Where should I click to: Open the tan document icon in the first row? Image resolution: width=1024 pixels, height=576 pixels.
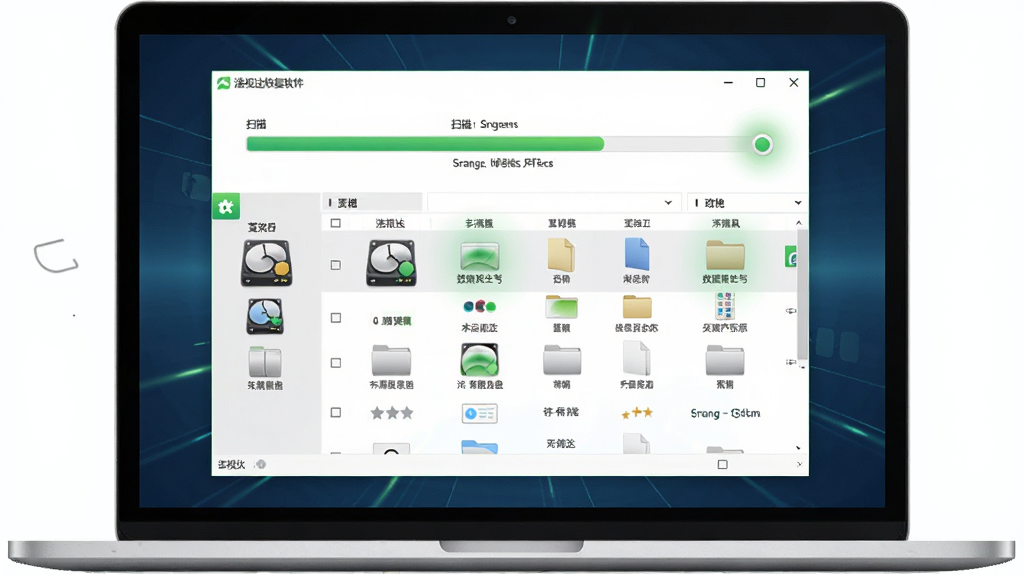click(561, 255)
